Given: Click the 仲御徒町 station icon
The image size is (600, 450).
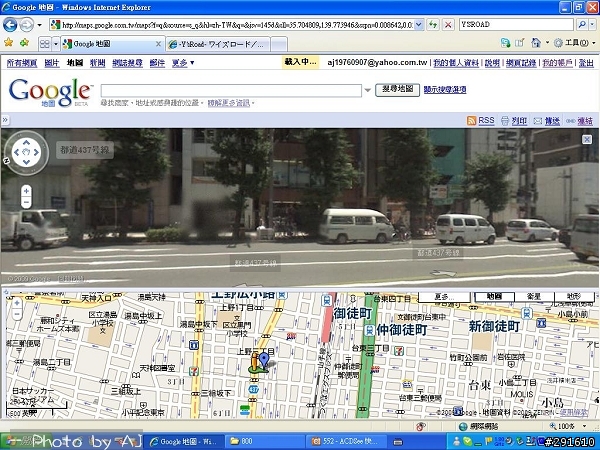Looking at the screenshot, I should tap(370, 330).
